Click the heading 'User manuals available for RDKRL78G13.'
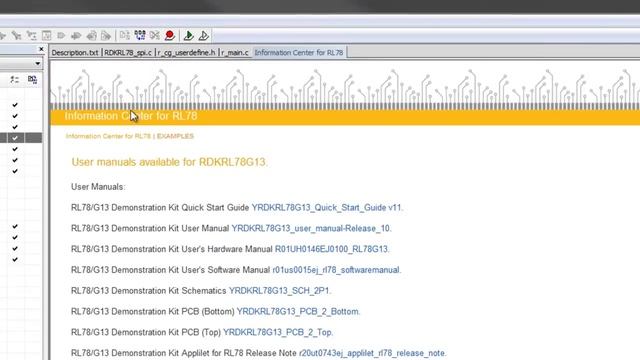 (170, 162)
